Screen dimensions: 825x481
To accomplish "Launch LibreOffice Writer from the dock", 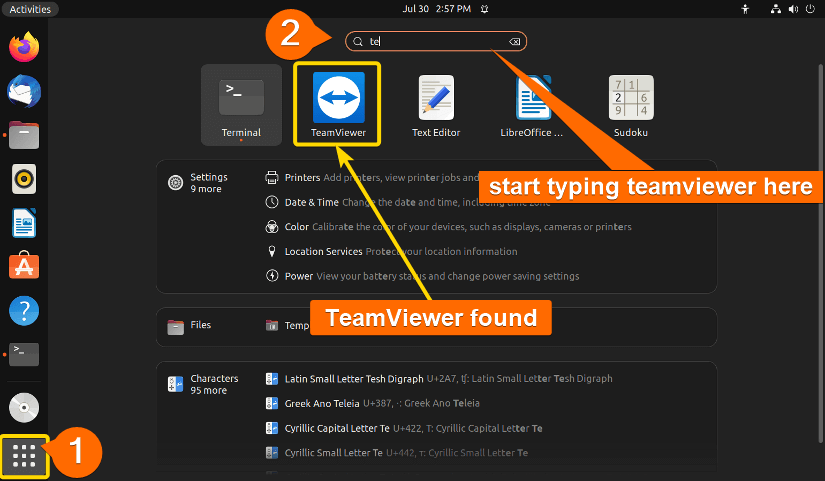I will (x=24, y=223).
